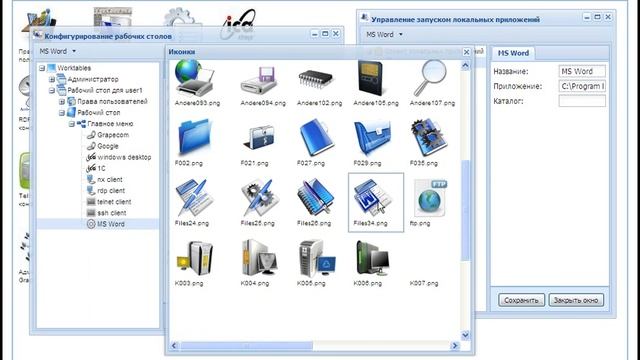
Task: Pick the Andere107.png magnifying glass icon
Action: point(430,78)
